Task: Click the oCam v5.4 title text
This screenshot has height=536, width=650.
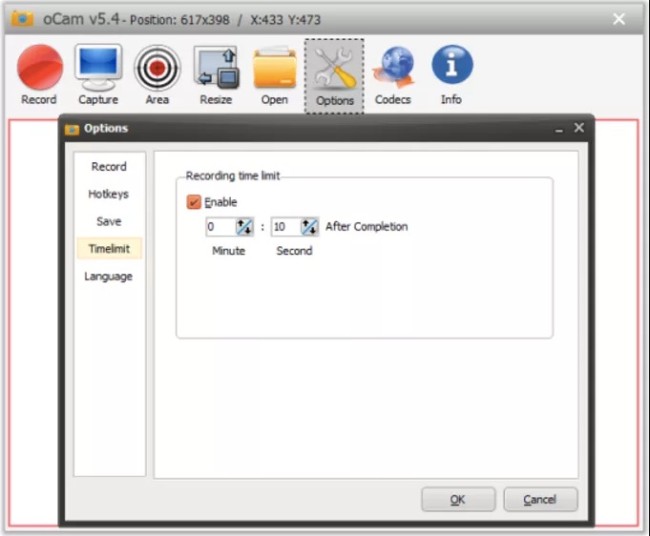Action: [x=81, y=19]
